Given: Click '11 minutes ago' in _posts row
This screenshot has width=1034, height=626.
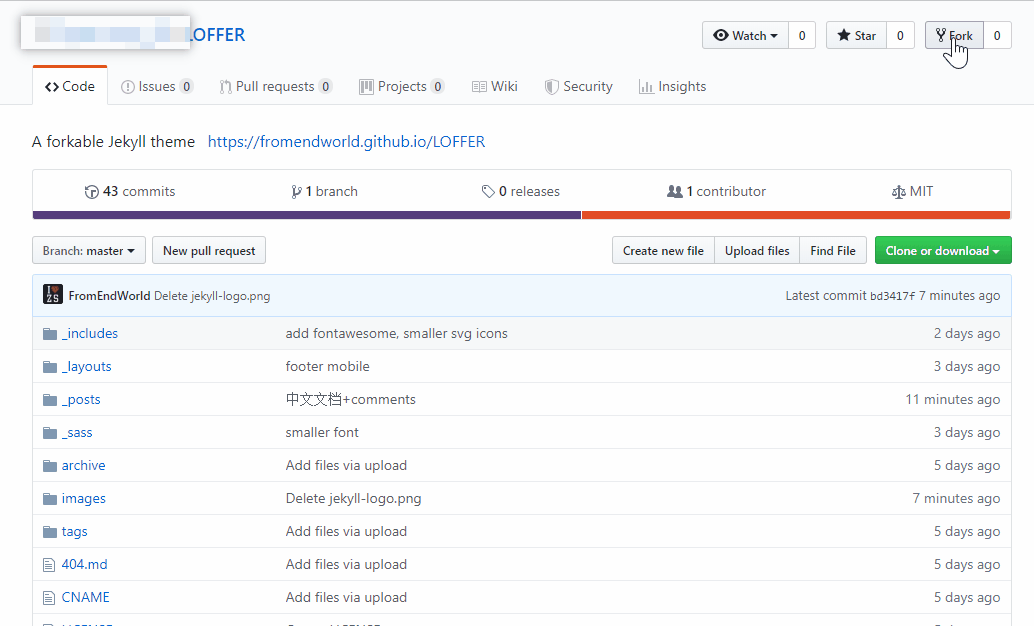Looking at the screenshot, I should coord(952,400).
